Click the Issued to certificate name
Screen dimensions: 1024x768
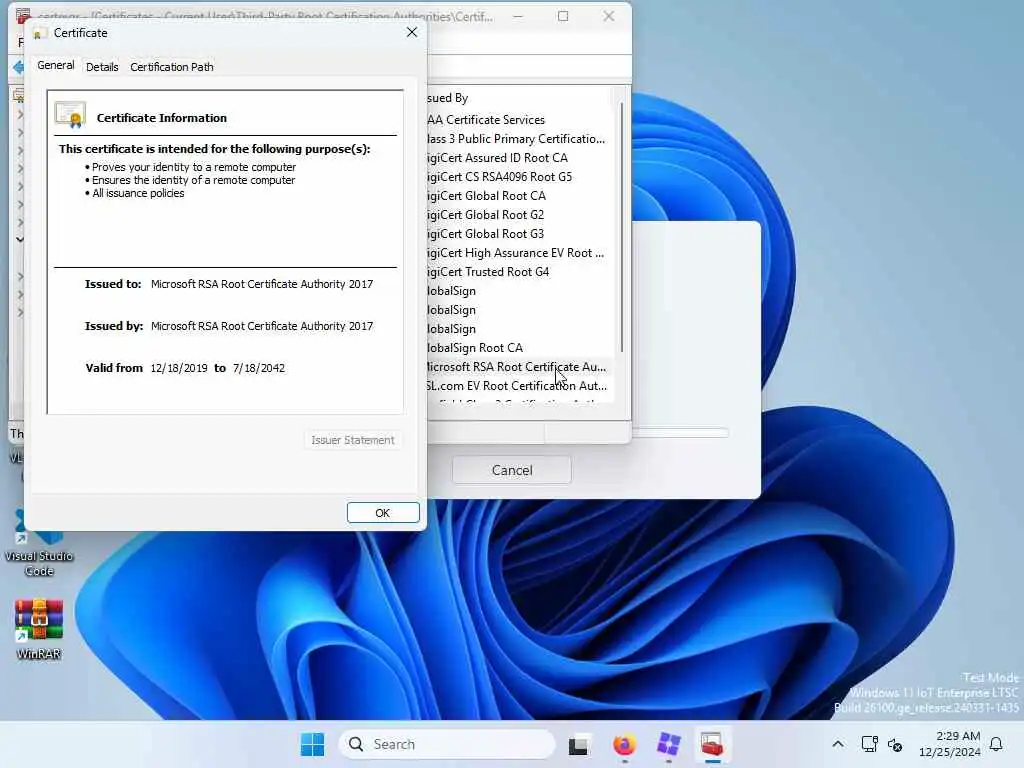pyautogui.click(x=262, y=284)
